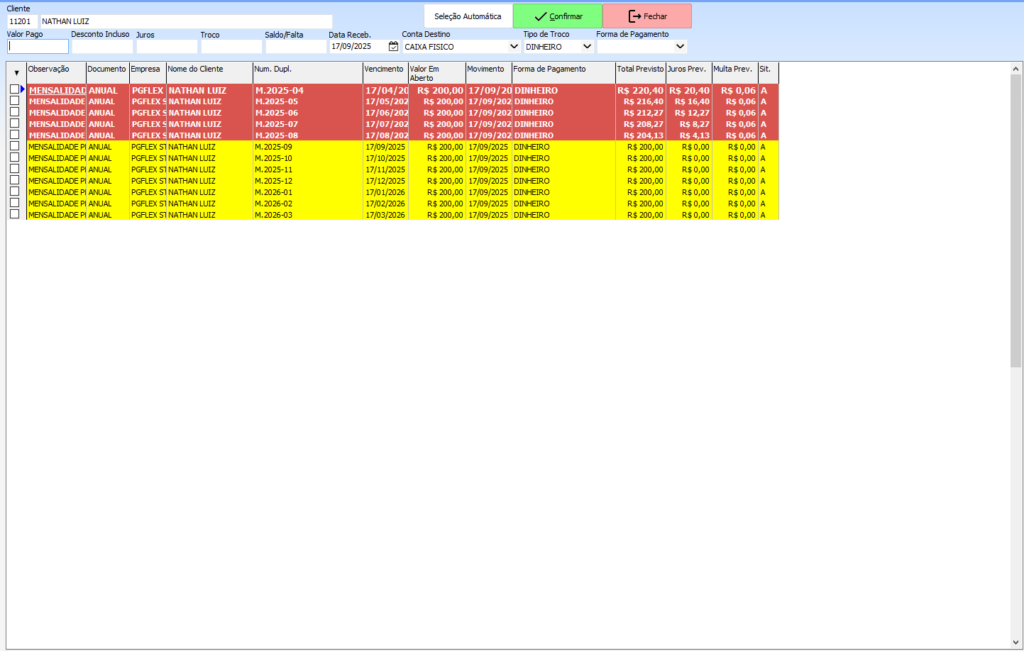Click the green Confirmar button
The height and width of the screenshot is (651, 1024).
(558, 16)
